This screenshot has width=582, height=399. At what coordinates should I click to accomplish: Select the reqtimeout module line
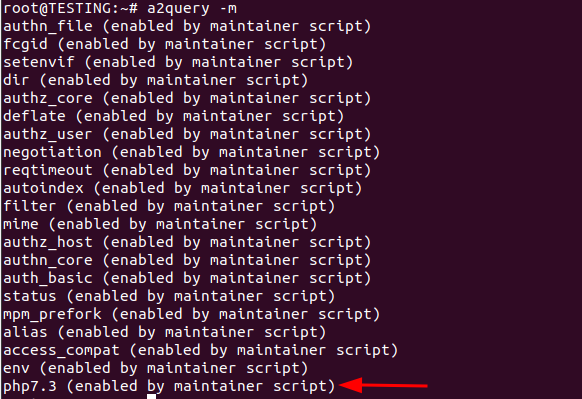[187, 170]
